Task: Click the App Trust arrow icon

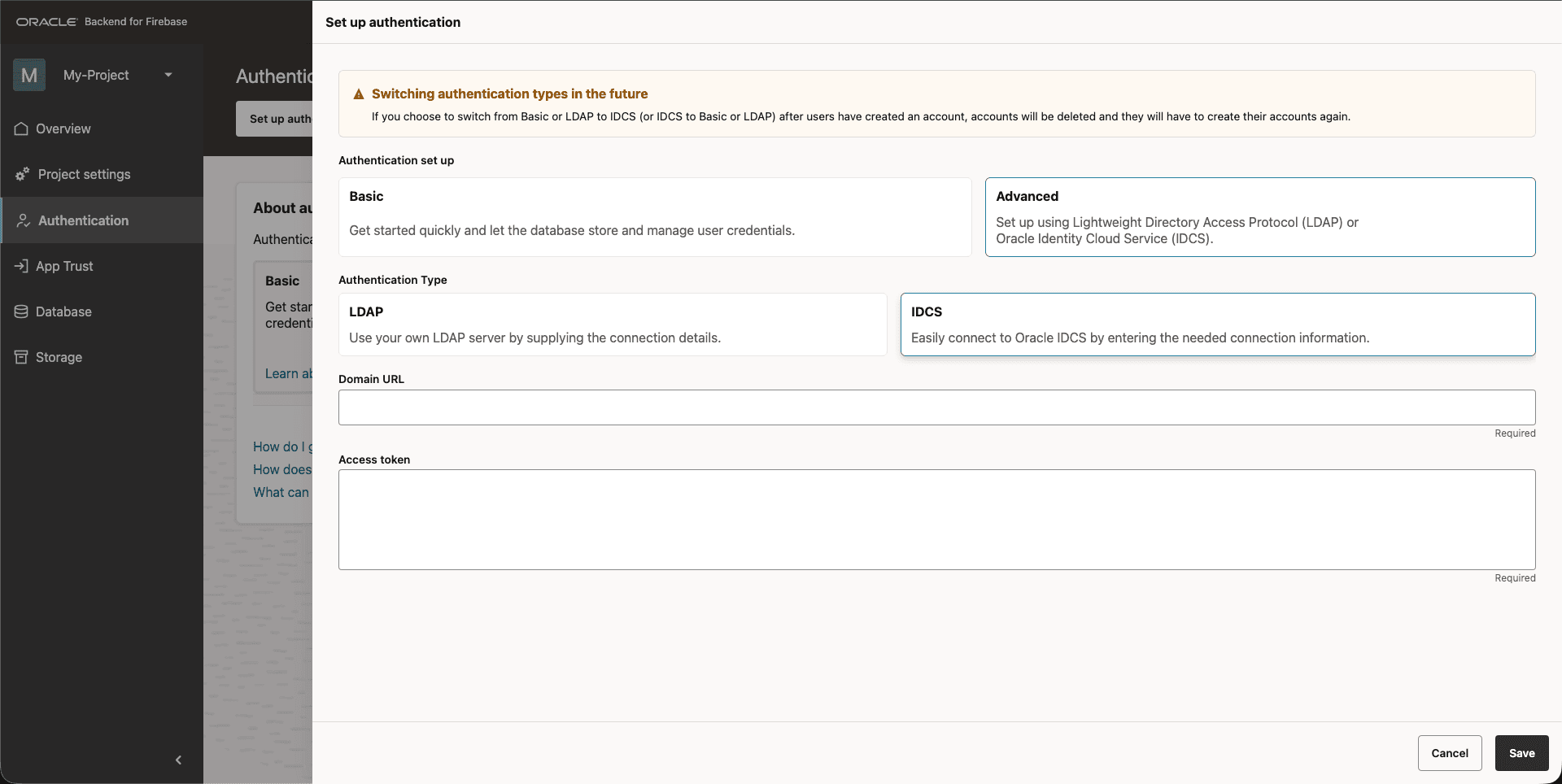Action: pyautogui.click(x=21, y=266)
